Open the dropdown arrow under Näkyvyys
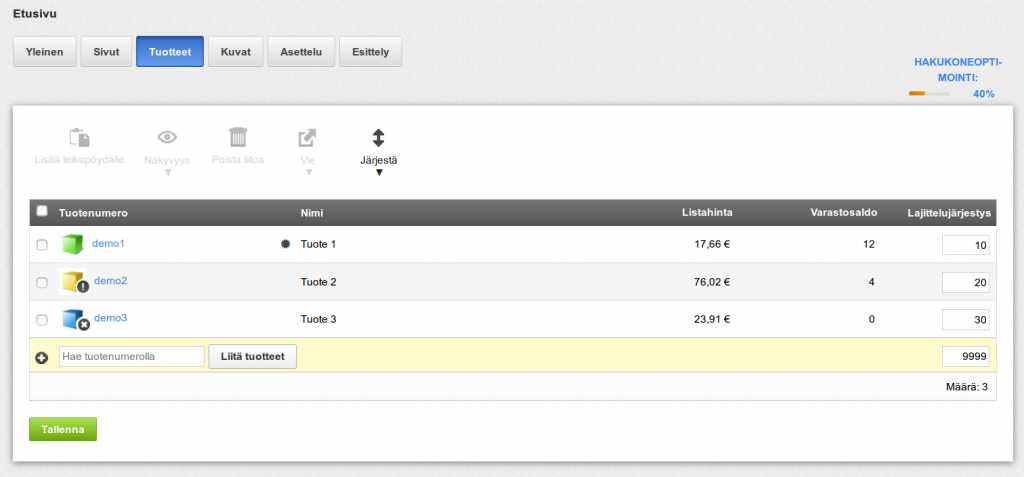This screenshot has height=477, width=1024. coord(167,173)
